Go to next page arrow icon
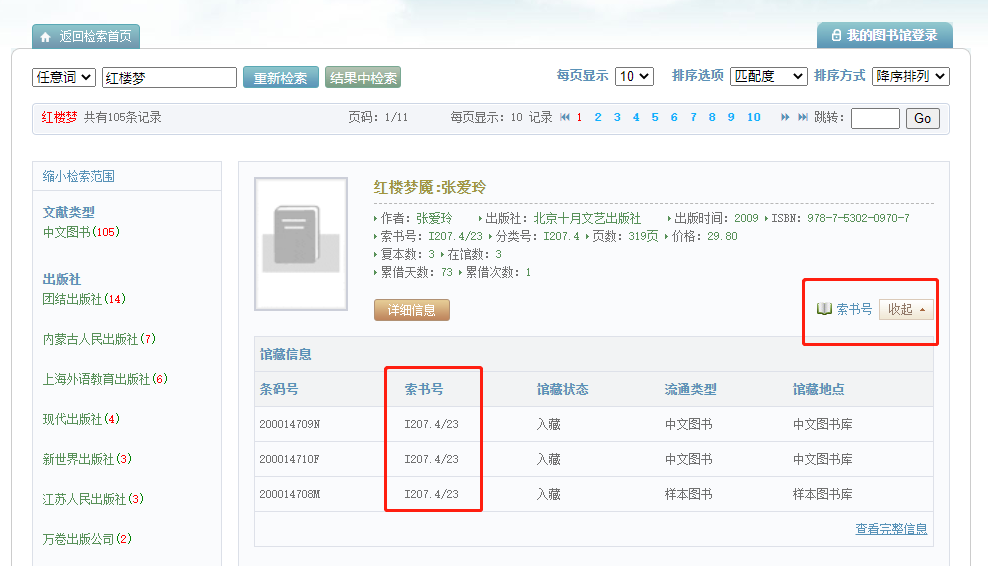Screen dimensions: 988x566 pos(784,117)
